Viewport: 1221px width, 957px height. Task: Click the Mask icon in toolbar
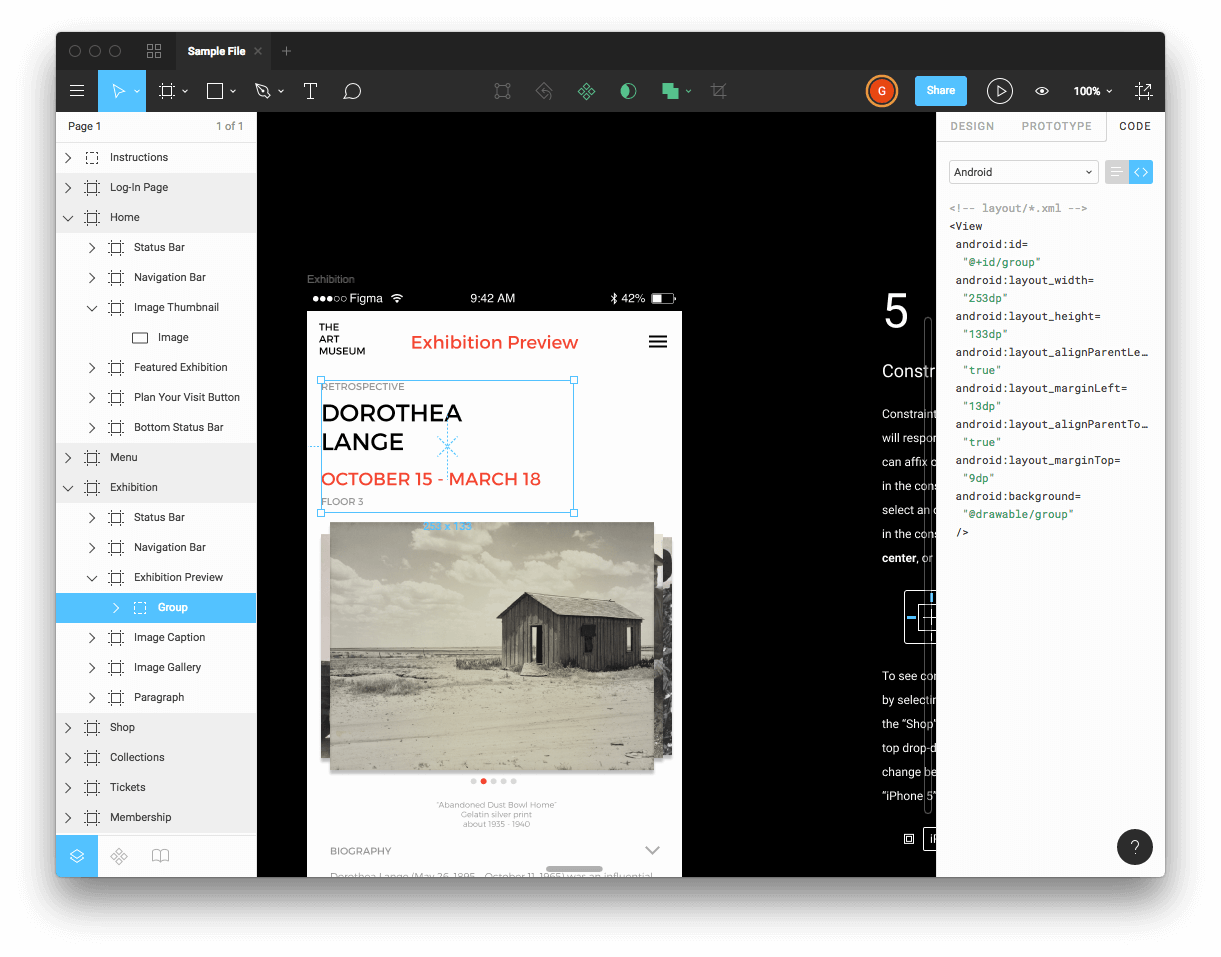pyautogui.click(x=628, y=91)
